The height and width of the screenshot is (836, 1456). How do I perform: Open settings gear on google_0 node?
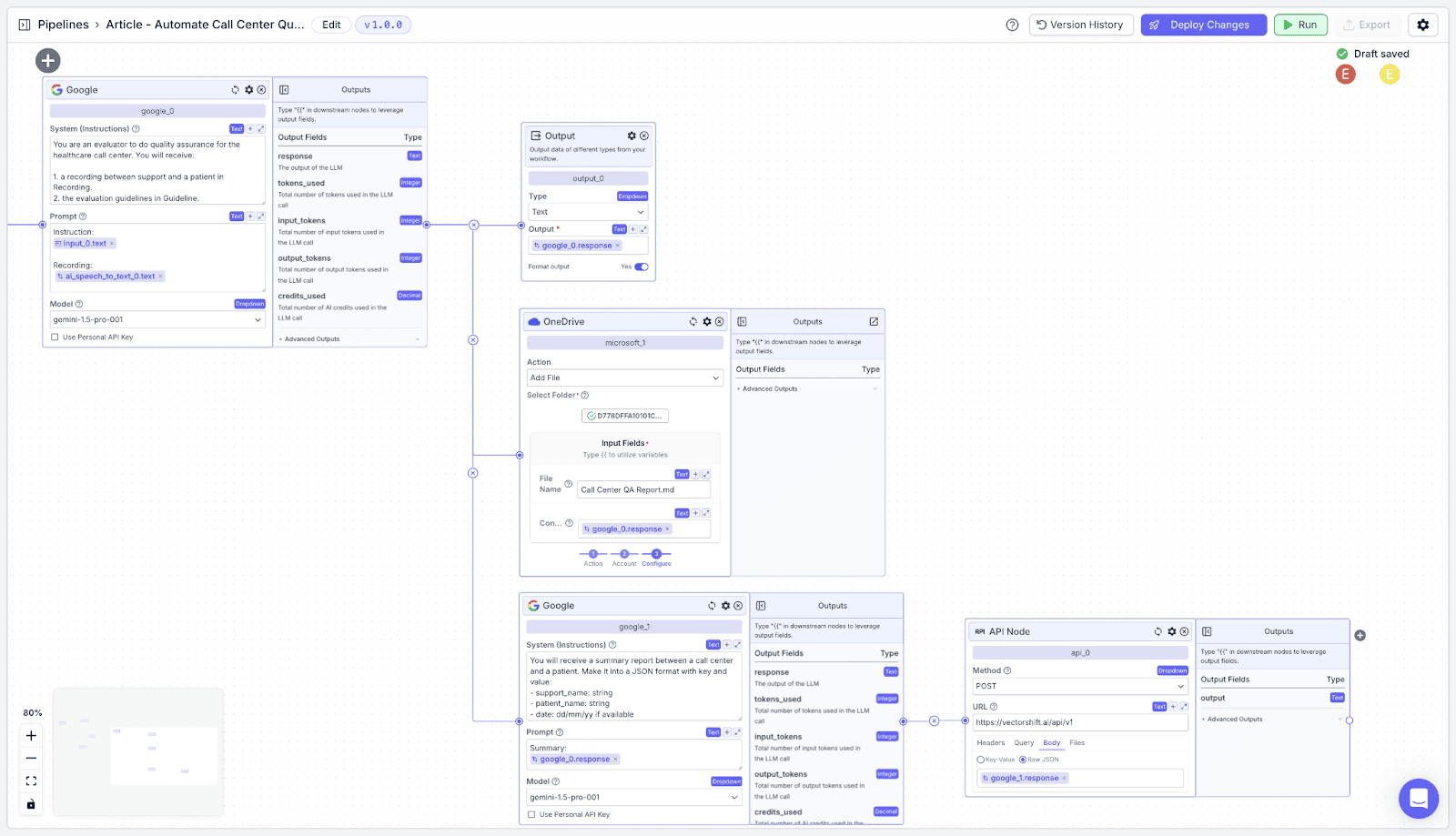(248, 90)
